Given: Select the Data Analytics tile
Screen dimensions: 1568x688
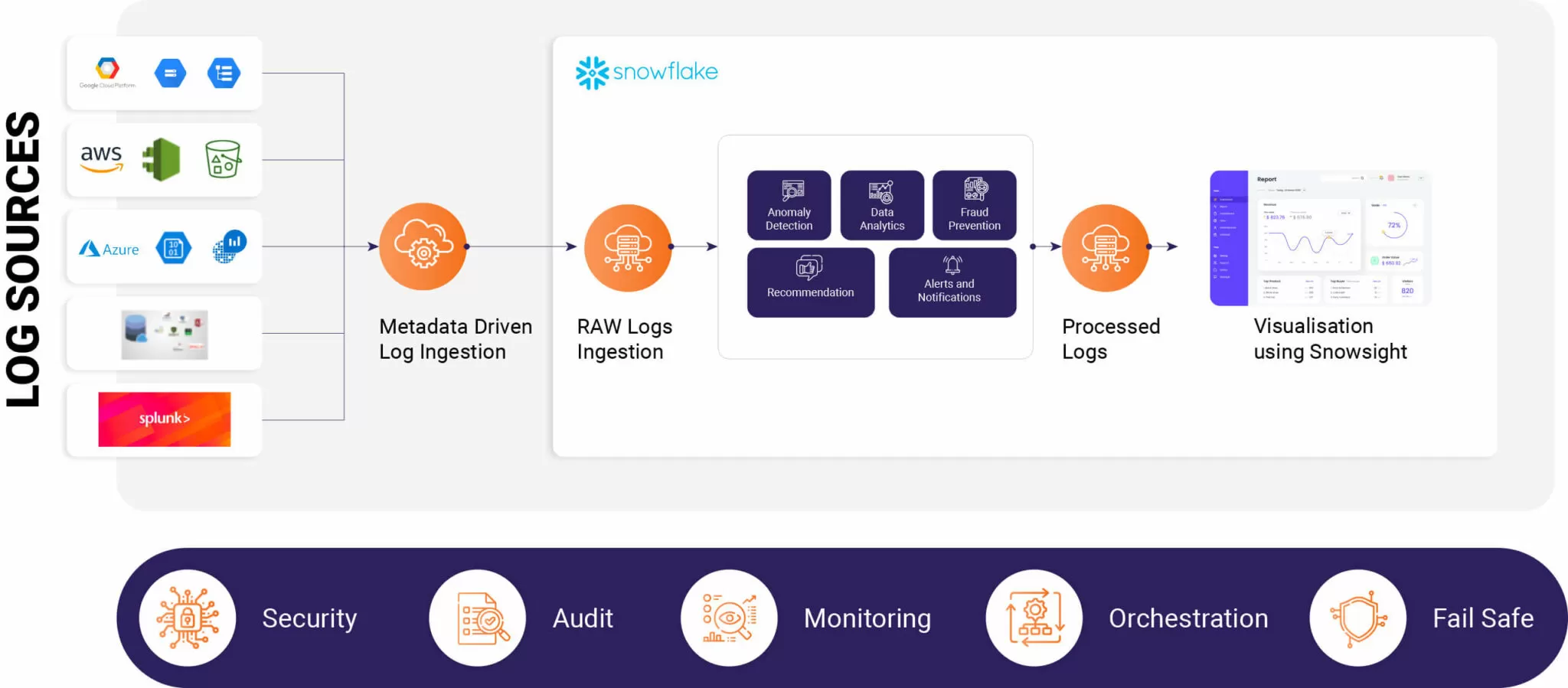Looking at the screenshot, I should (882, 205).
